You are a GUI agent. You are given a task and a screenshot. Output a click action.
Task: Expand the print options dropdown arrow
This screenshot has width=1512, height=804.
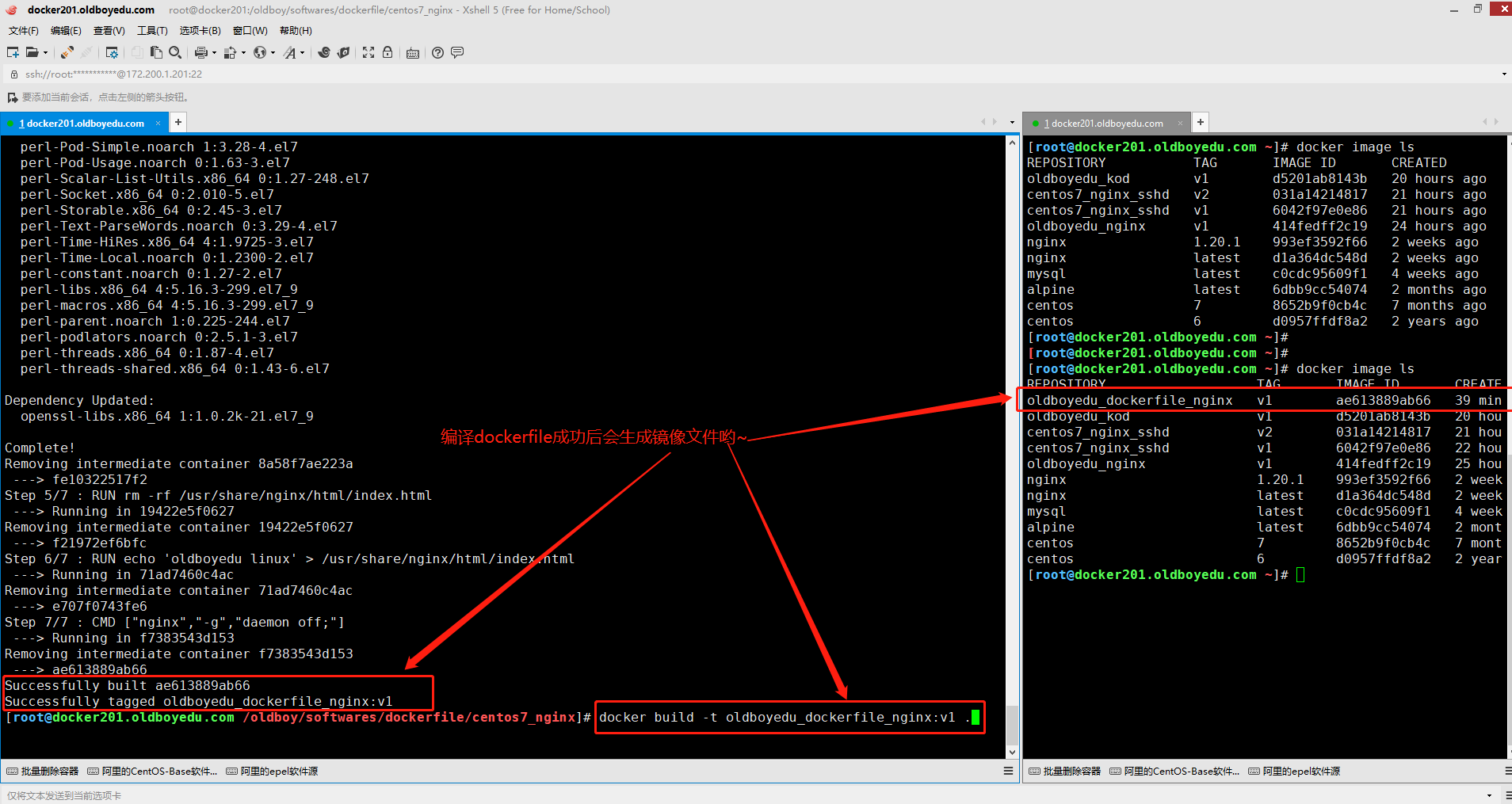coord(214,53)
